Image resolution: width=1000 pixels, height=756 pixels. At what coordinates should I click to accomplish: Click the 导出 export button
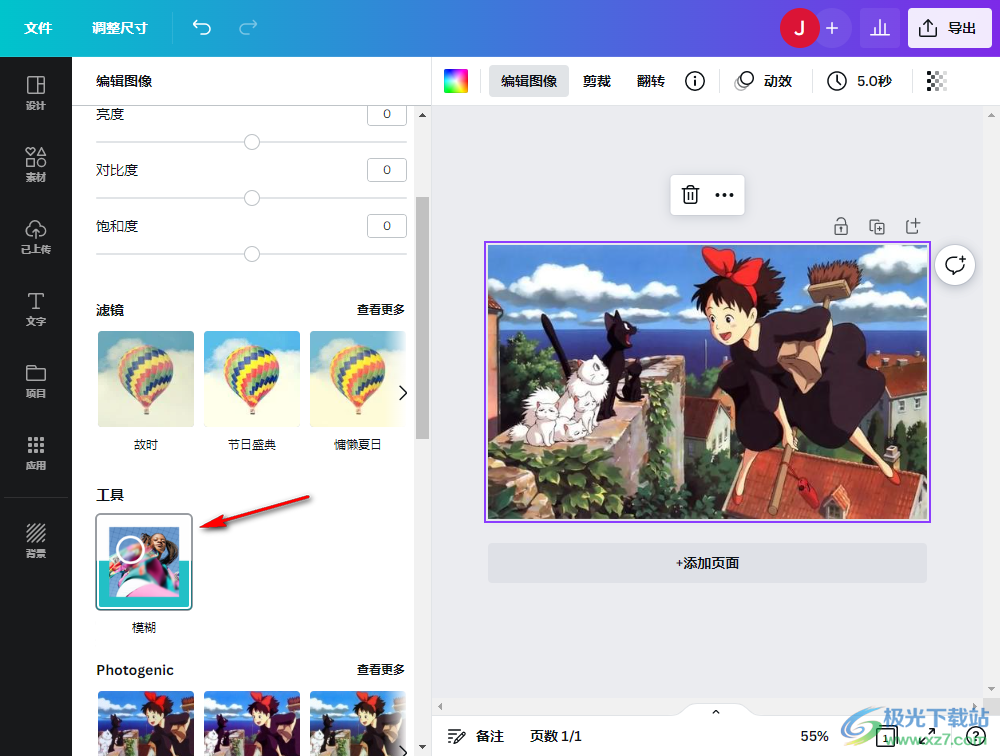[949, 28]
